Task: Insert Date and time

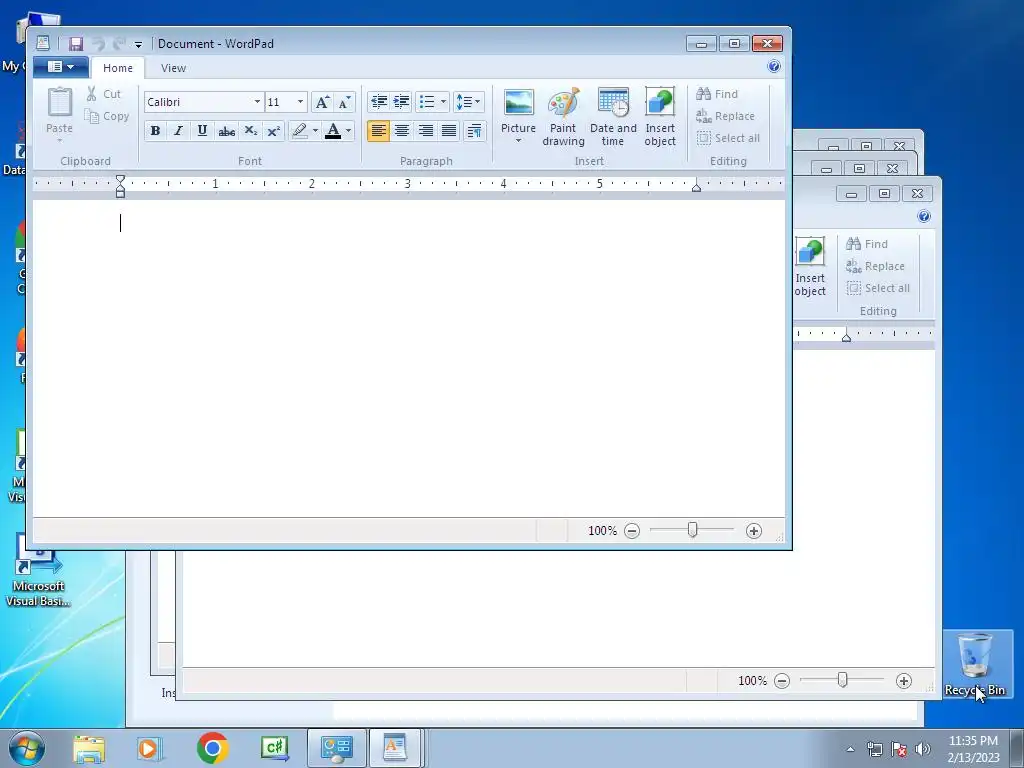Action: [613, 118]
